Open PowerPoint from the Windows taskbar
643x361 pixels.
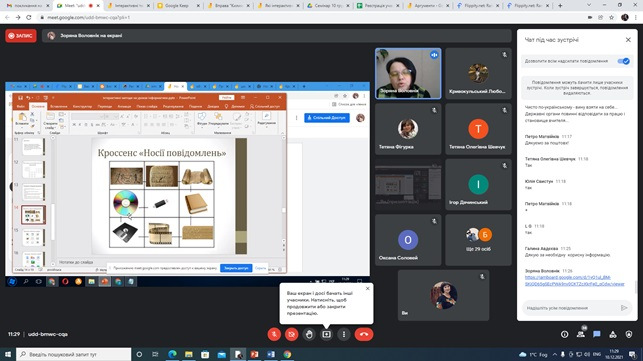click(x=254, y=354)
